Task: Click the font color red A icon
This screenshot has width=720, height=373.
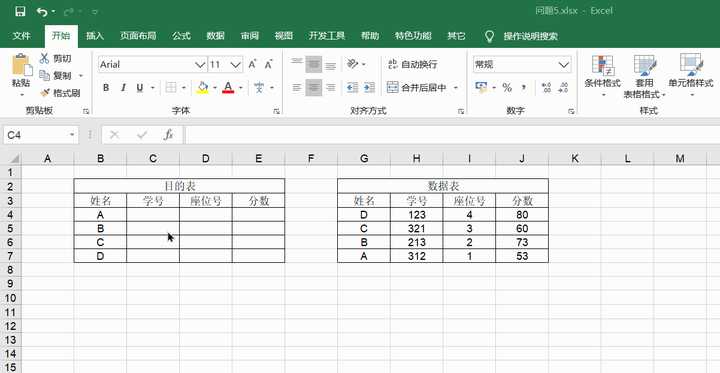Action: click(x=228, y=87)
